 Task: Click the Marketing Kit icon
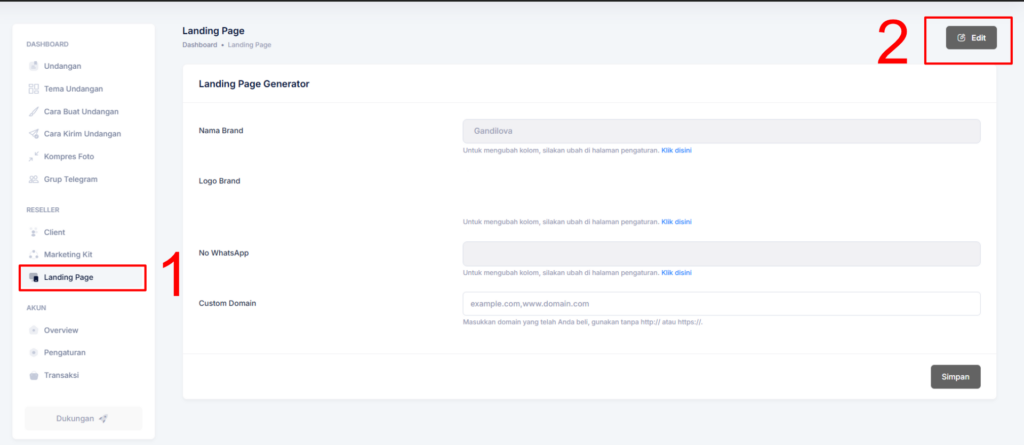pyautogui.click(x=34, y=254)
